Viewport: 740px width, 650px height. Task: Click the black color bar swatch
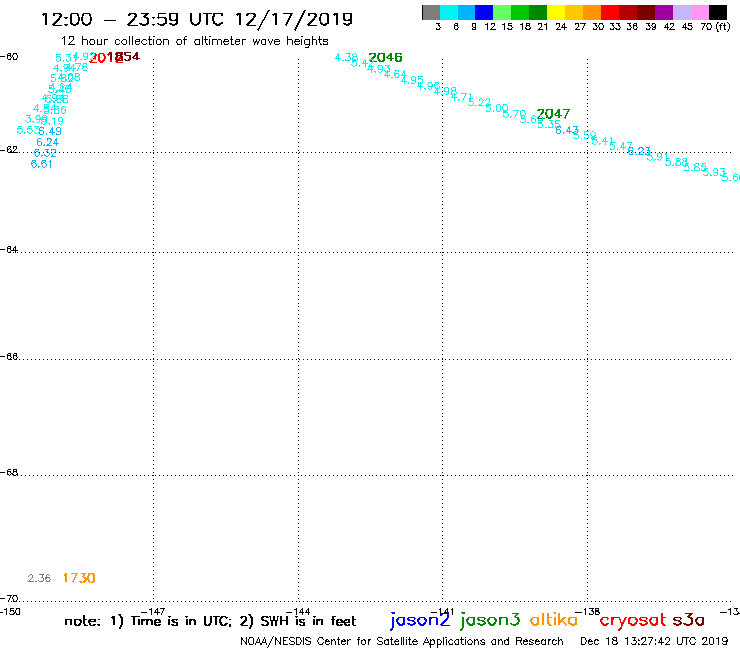717,12
